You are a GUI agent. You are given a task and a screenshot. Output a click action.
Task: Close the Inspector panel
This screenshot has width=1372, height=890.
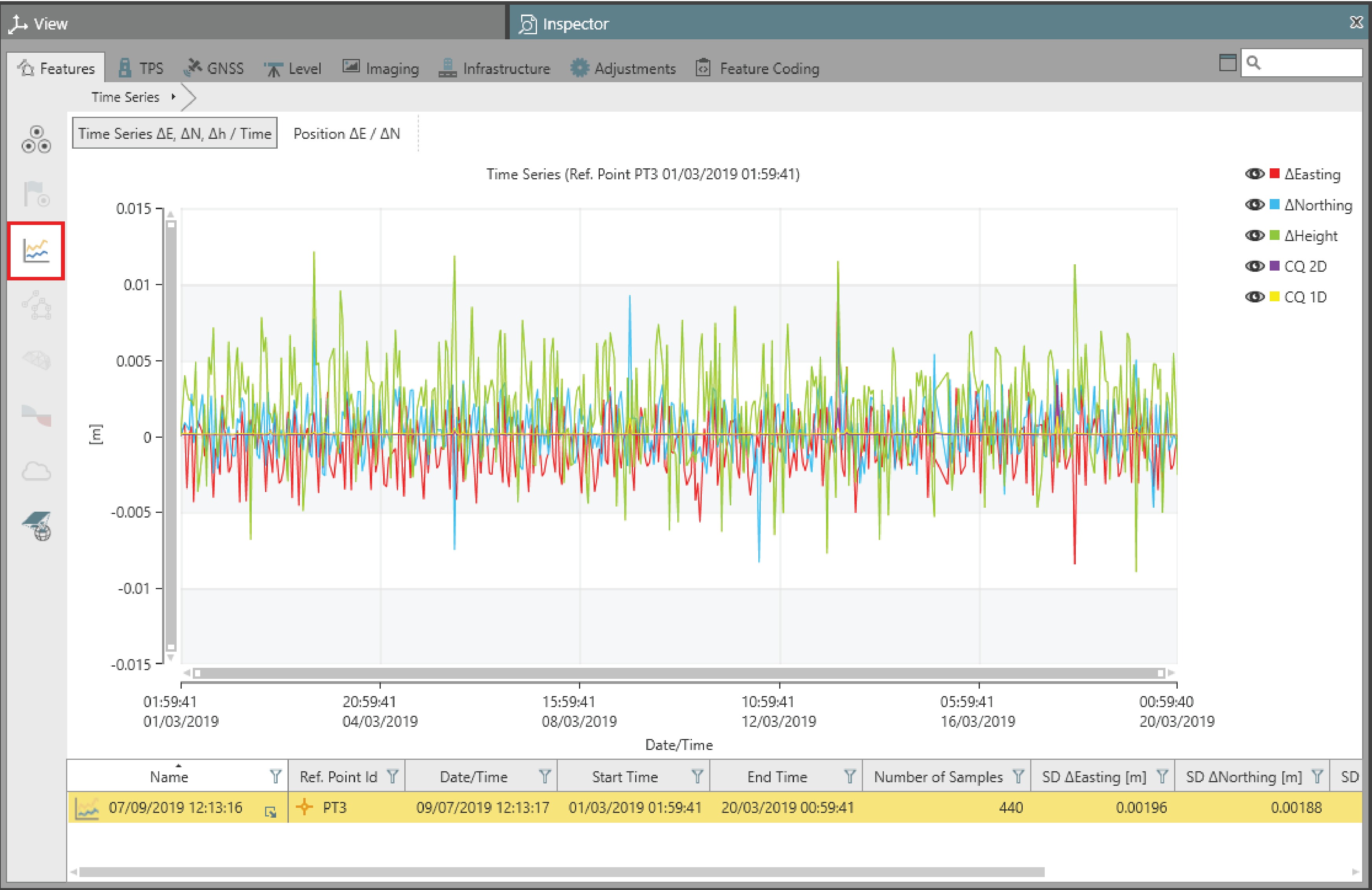pyautogui.click(x=1356, y=22)
